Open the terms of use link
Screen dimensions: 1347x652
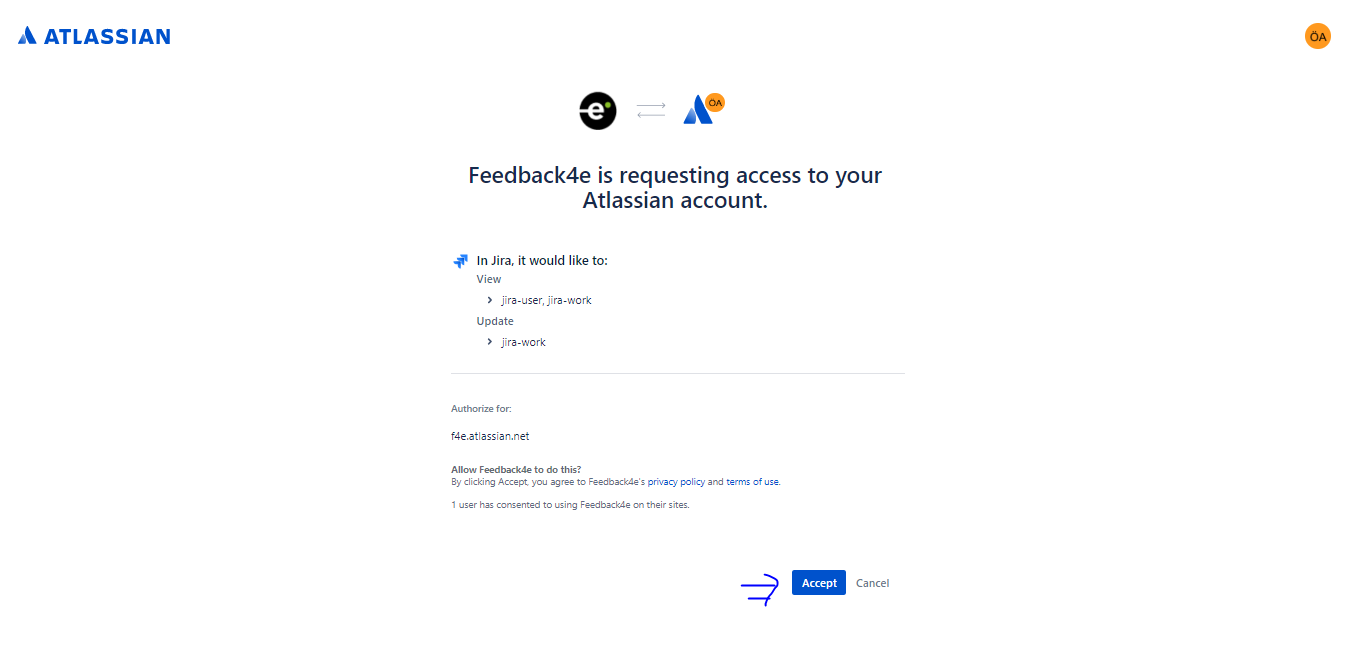[x=752, y=482]
